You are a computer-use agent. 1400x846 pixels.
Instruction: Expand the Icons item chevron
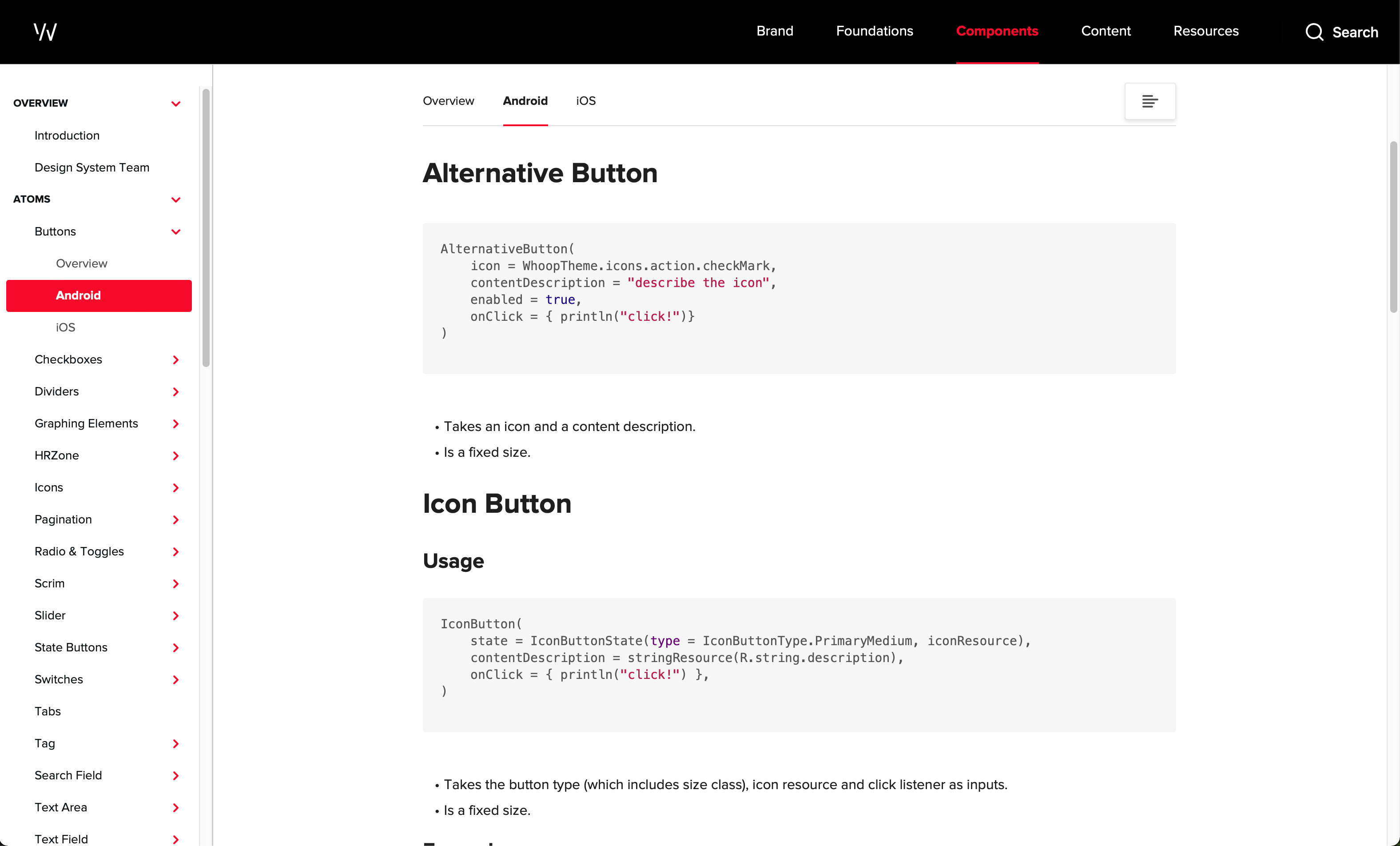coord(175,487)
